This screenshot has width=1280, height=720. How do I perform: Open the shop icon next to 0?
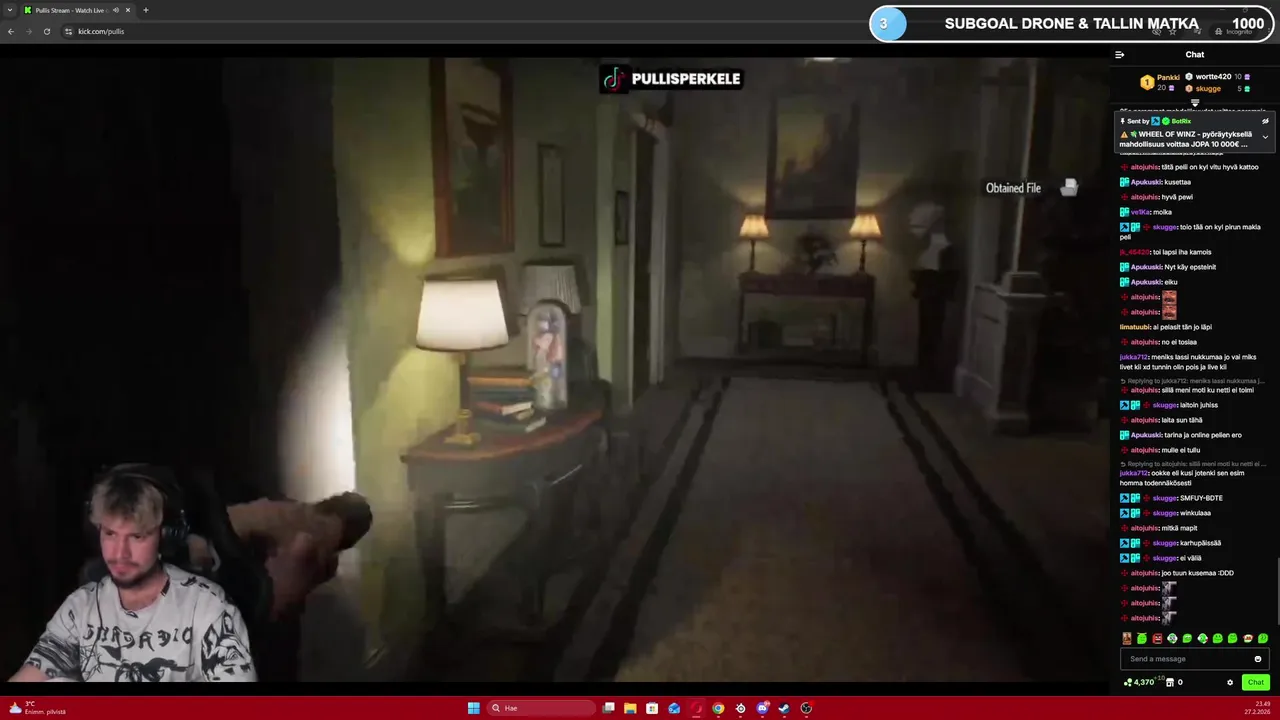click(x=1170, y=682)
